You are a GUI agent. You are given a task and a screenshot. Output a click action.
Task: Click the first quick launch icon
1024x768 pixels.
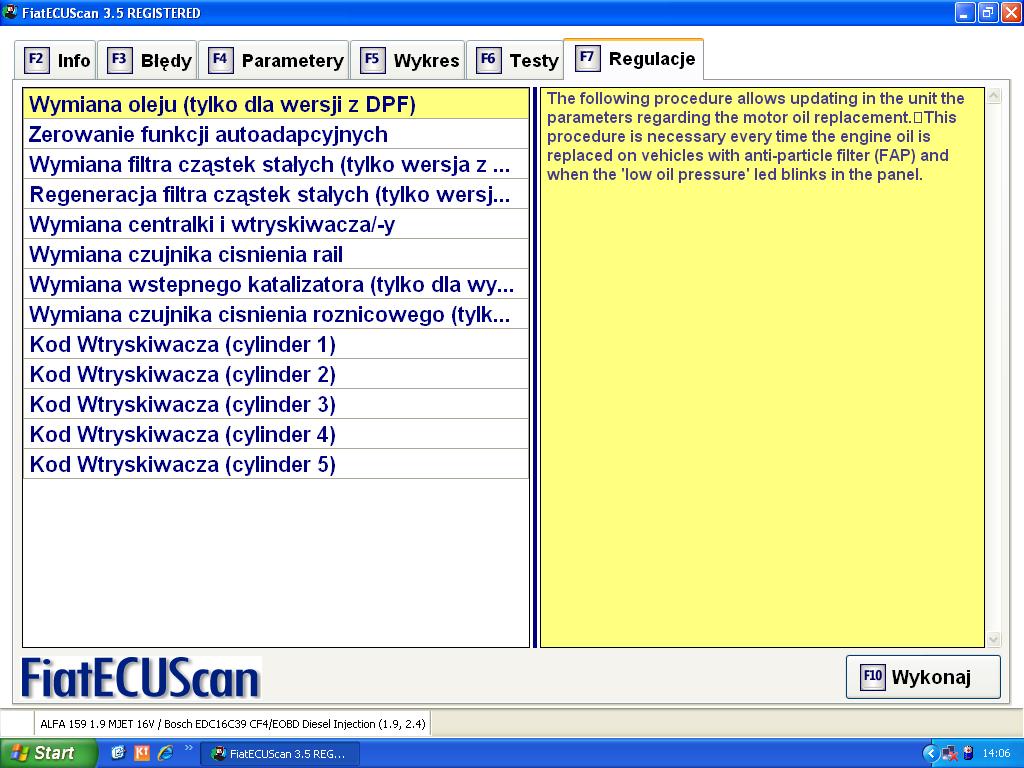point(118,753)
